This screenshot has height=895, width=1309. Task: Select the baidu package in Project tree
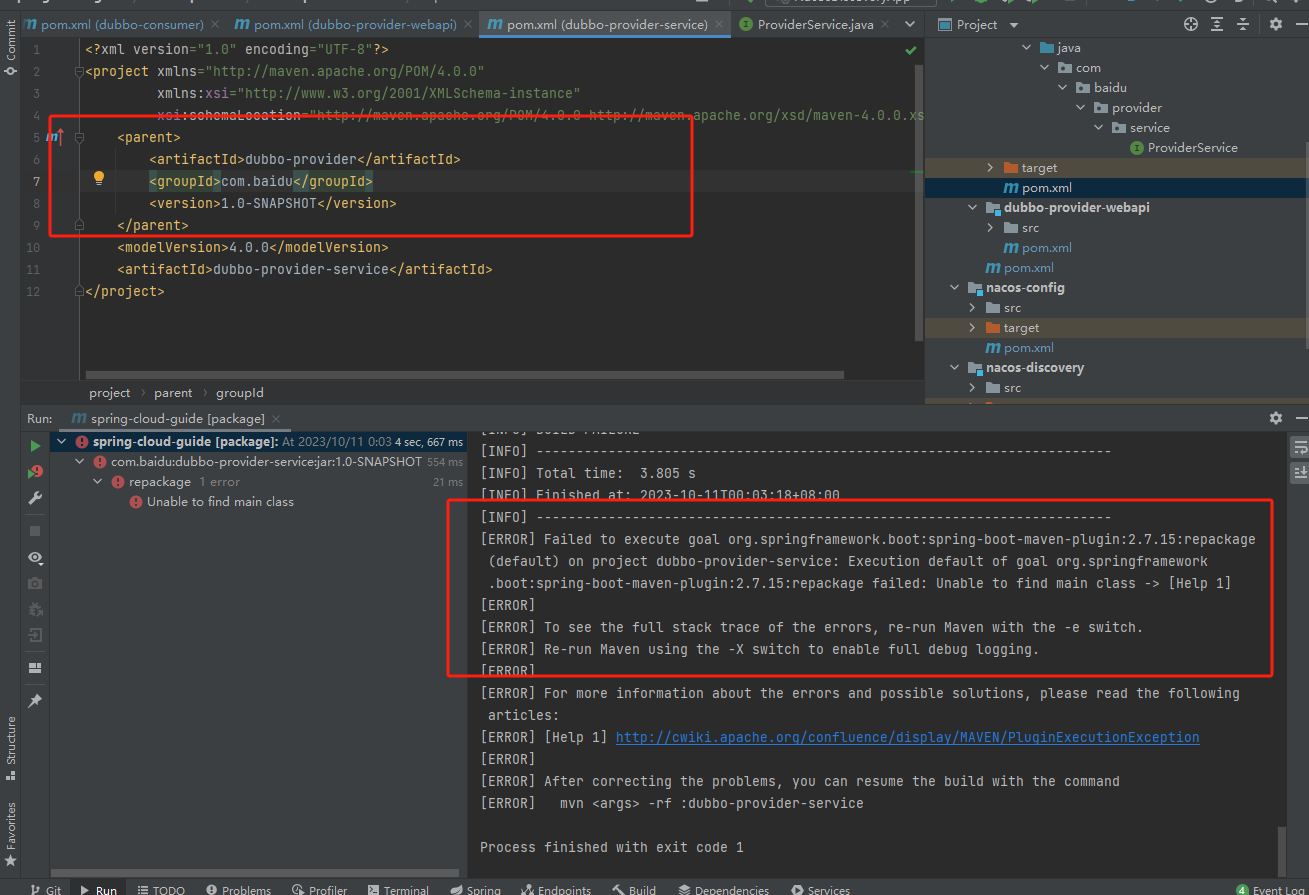pyautogui.click(x=1110, y=87)
